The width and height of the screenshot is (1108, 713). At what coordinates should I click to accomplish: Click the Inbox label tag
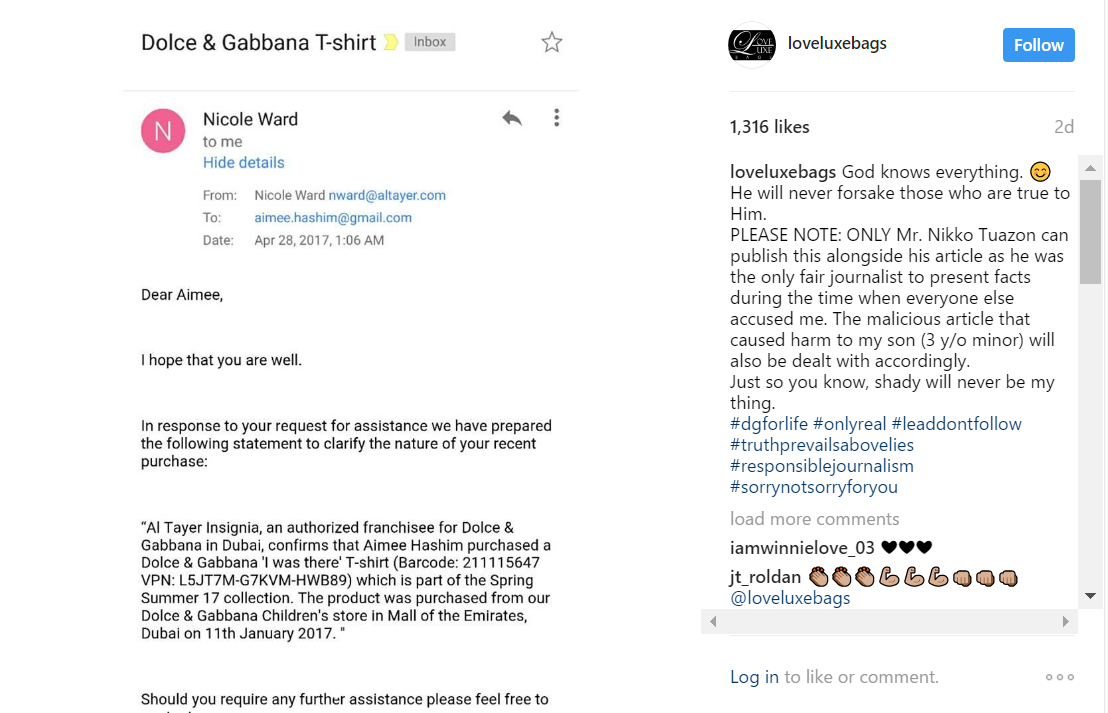[430, 42]
